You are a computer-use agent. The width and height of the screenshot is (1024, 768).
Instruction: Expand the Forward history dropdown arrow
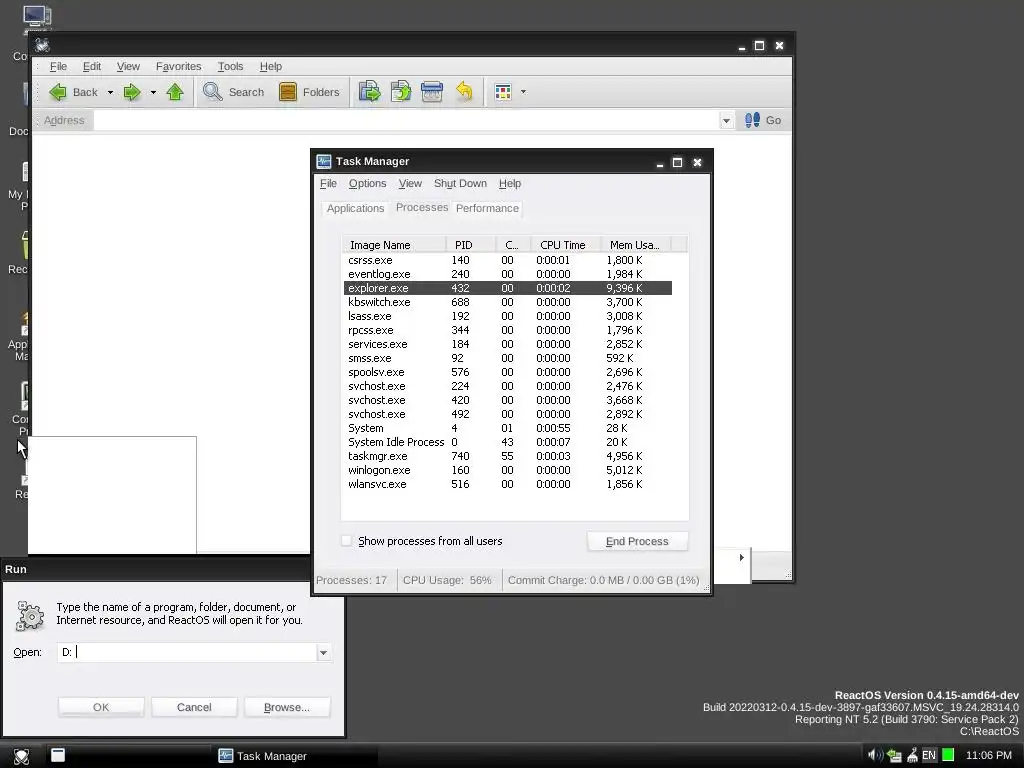click(153, 92)
